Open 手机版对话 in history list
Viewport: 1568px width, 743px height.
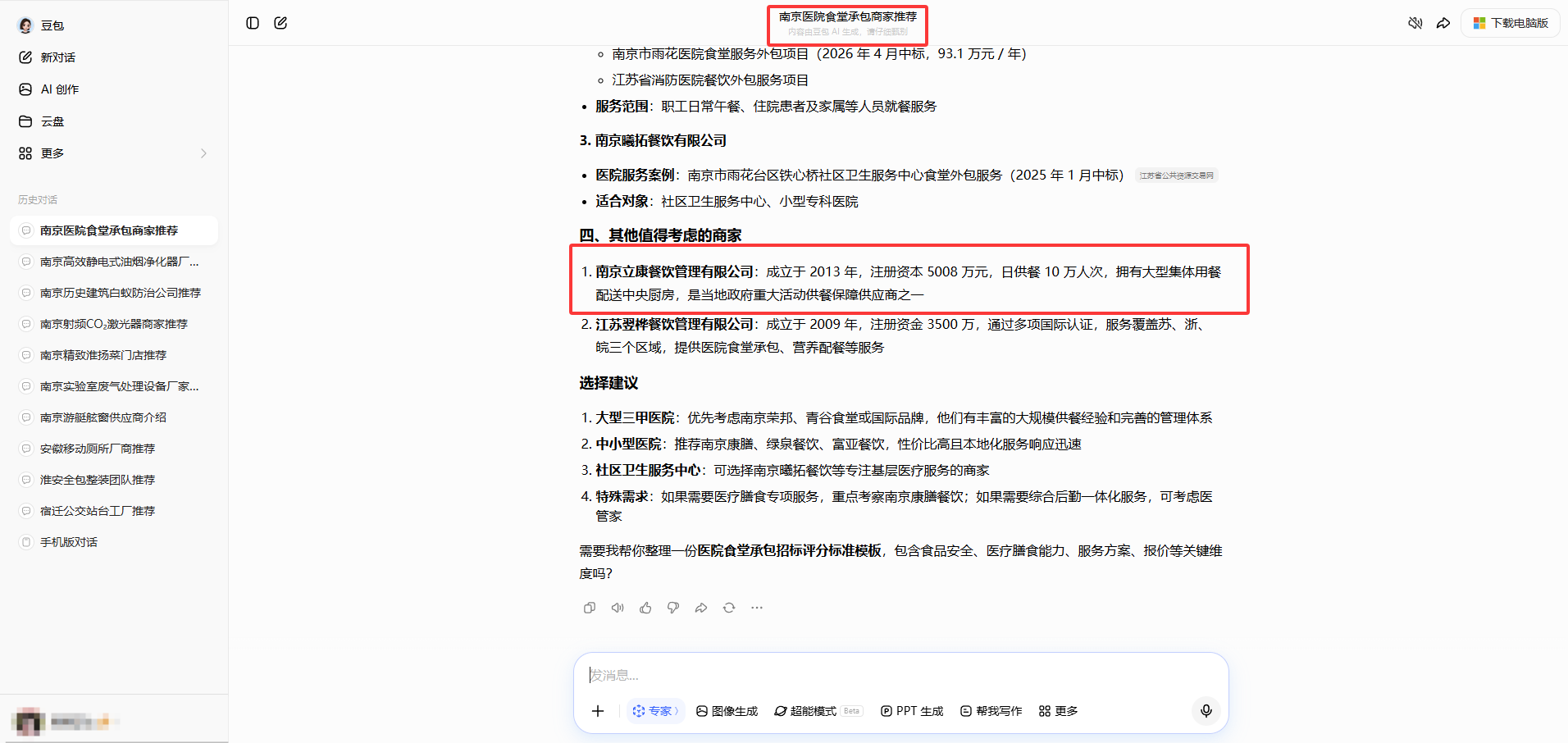(114, 542)
